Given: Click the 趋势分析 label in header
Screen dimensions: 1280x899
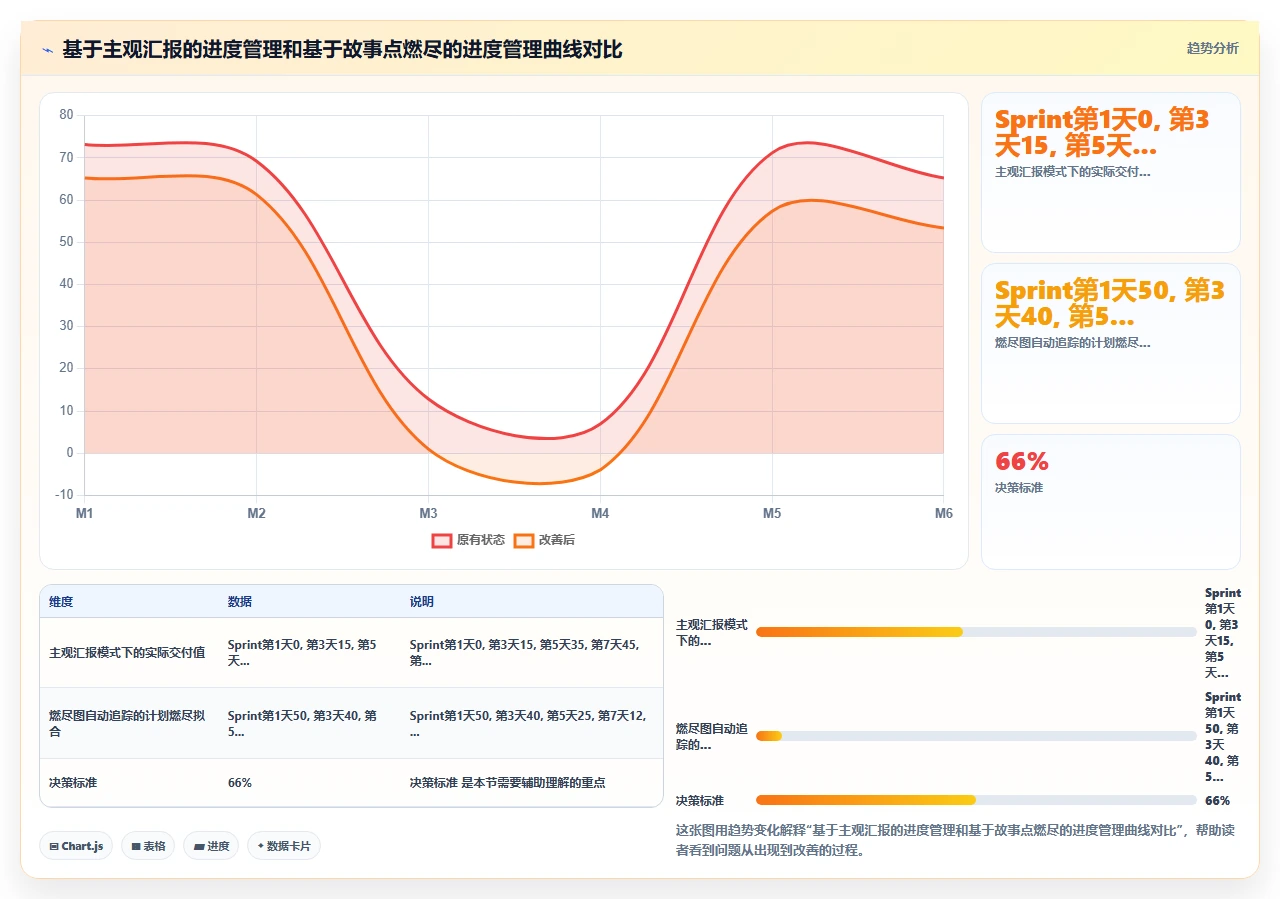Looking at the screenshot, I should point(1212,48).
